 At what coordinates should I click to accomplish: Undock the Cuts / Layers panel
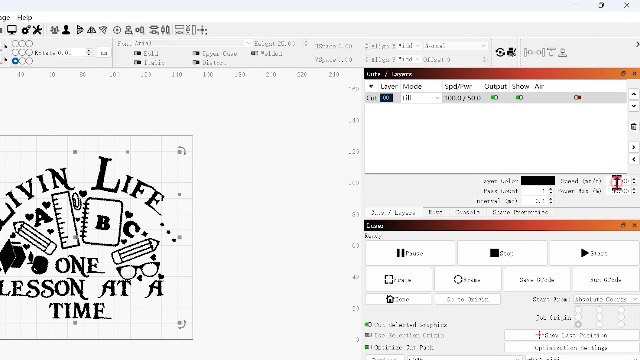pyautogui.click(x=623, y=73)
